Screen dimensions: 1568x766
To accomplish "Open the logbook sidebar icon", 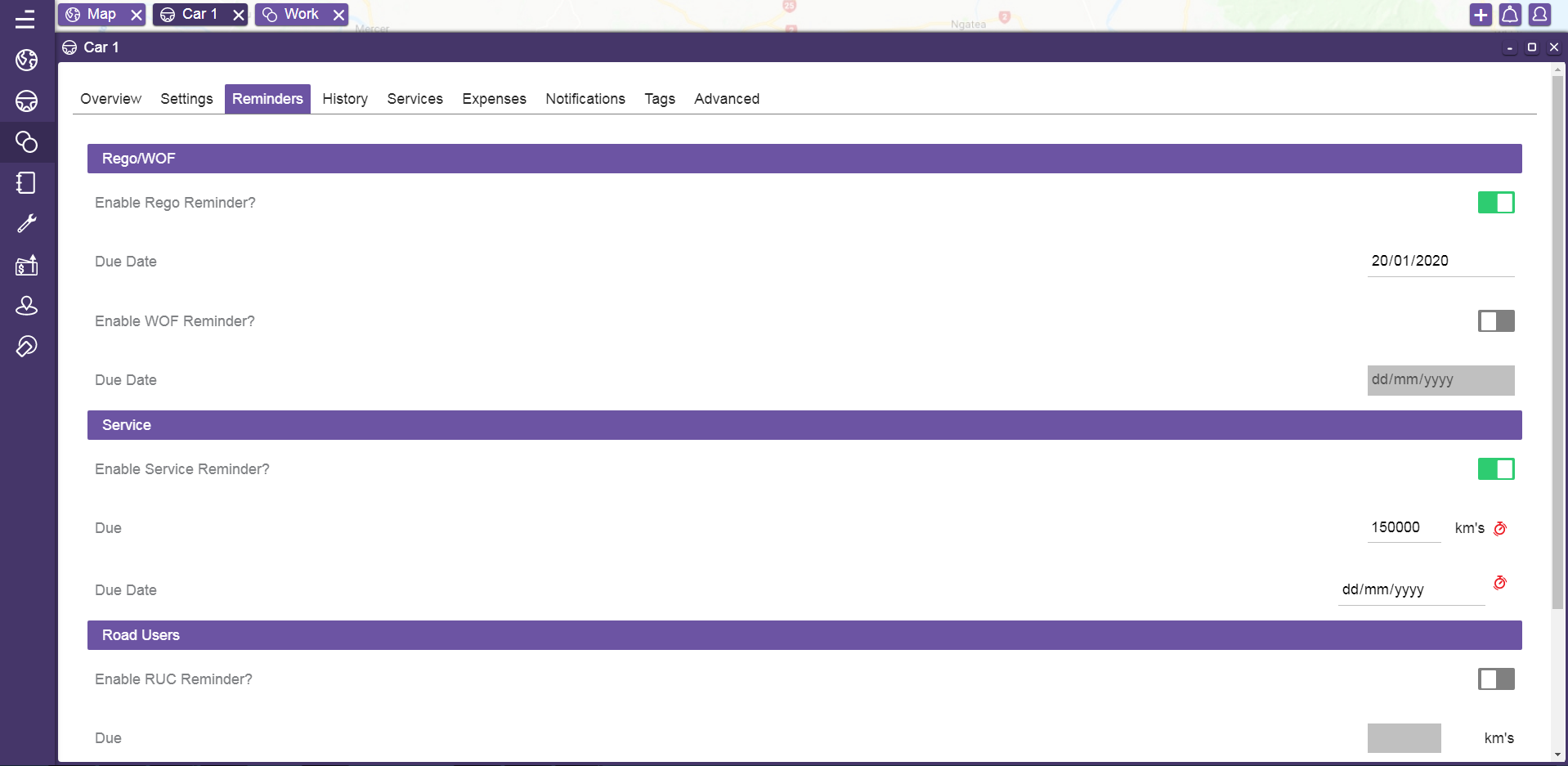I will coord(26,182).
